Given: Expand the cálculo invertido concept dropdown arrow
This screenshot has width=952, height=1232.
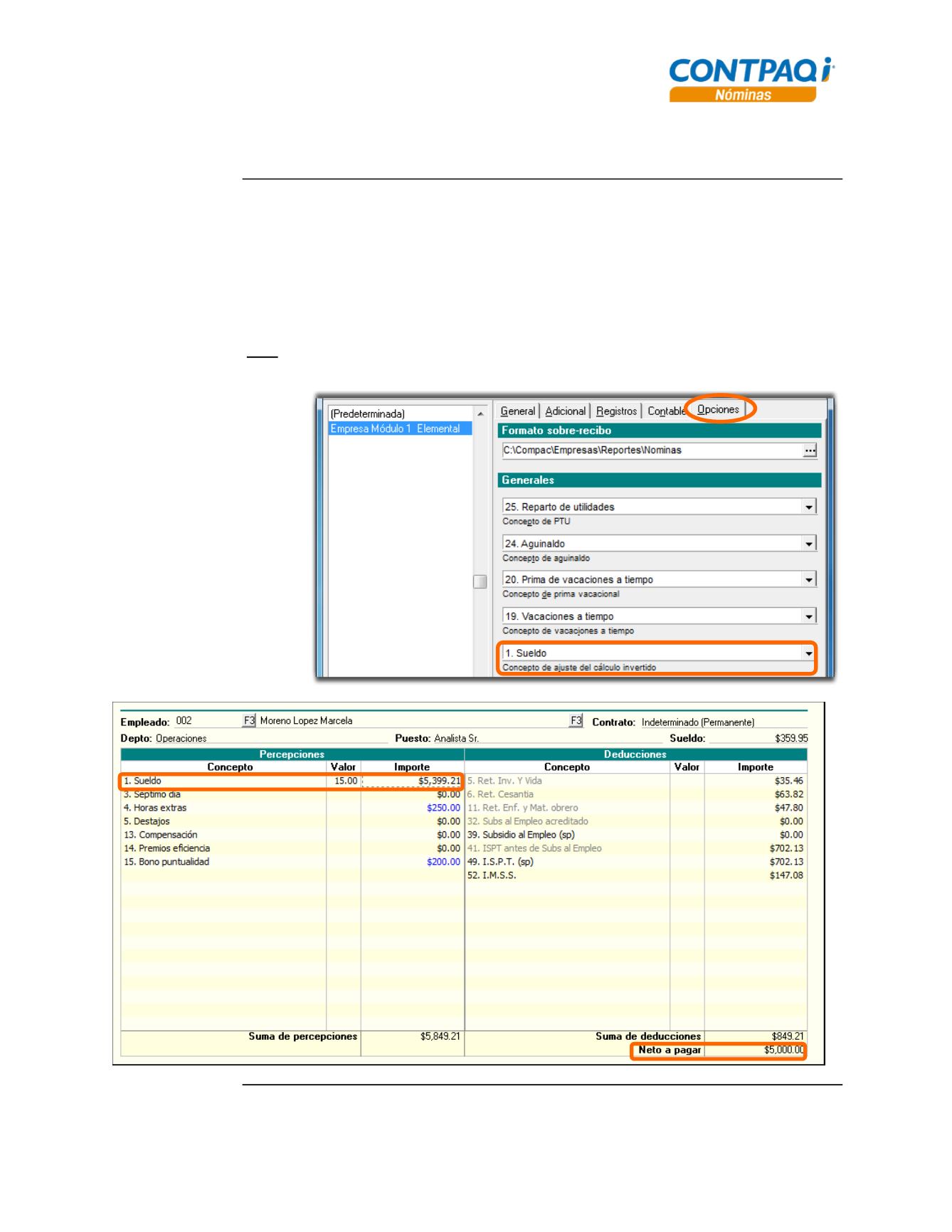Looking at the screenshot, I should pyautogui.click(x=809, y=653).
